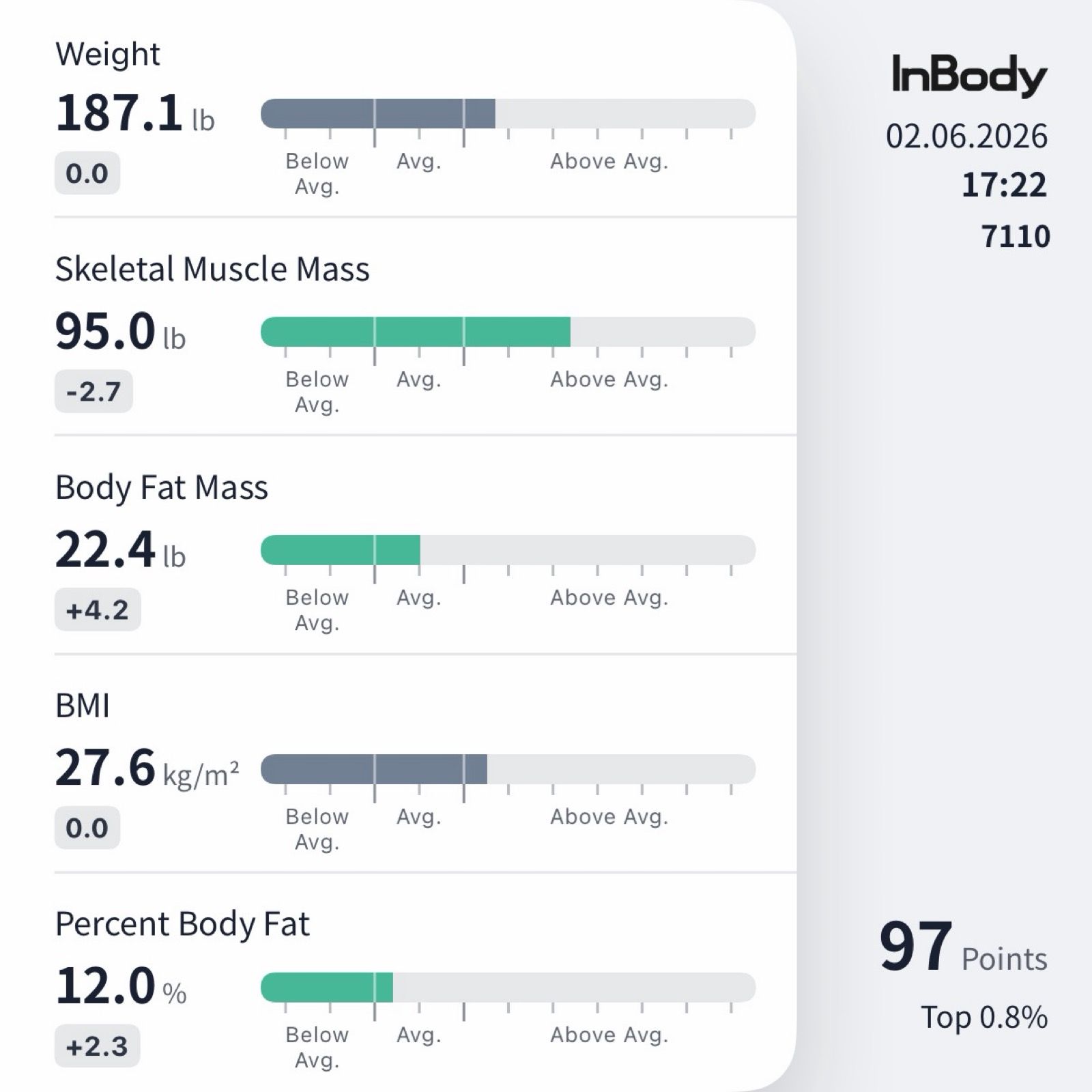Open the Body Fat Mass heading

(x=161, y=487)
